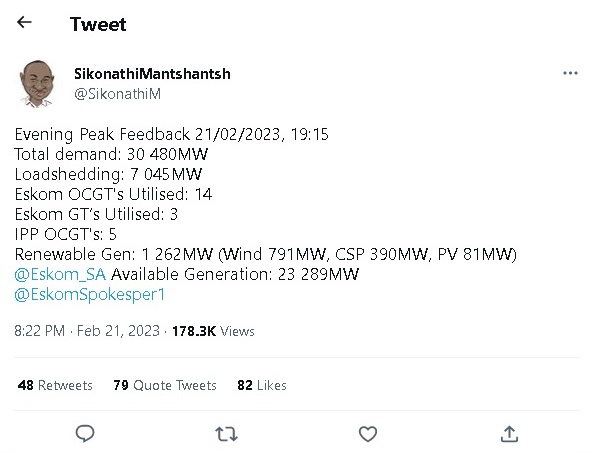This screenshot has width=596, height=453.
Task: Go back with the left arrow icon
Action: pyautogui.click(x=24, y=22)
